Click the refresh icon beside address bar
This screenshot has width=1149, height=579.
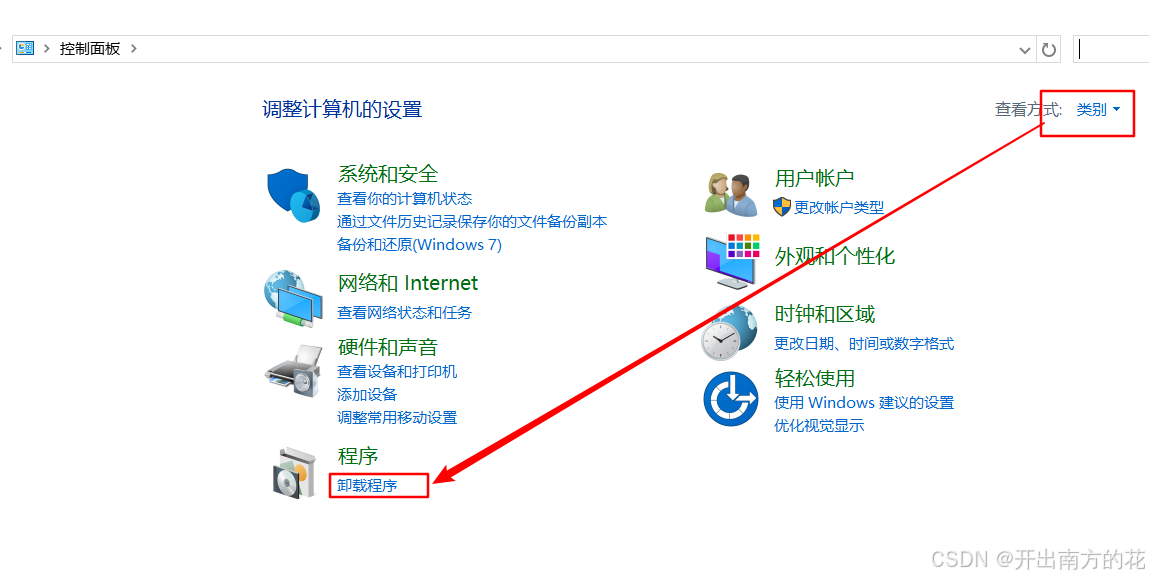pyautogui.click(x=1049, y=50)
